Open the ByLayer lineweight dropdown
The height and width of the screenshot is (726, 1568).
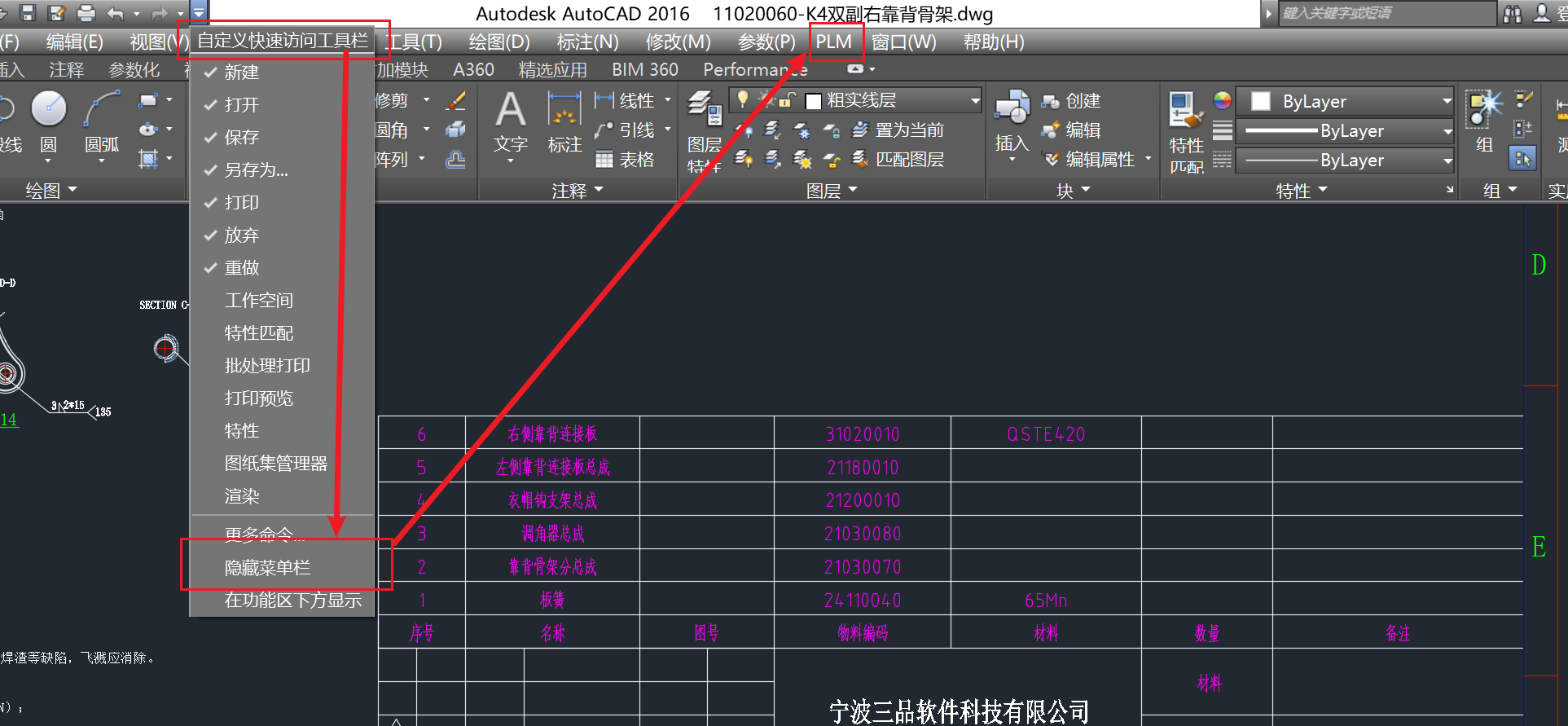tap(1447, 130)
